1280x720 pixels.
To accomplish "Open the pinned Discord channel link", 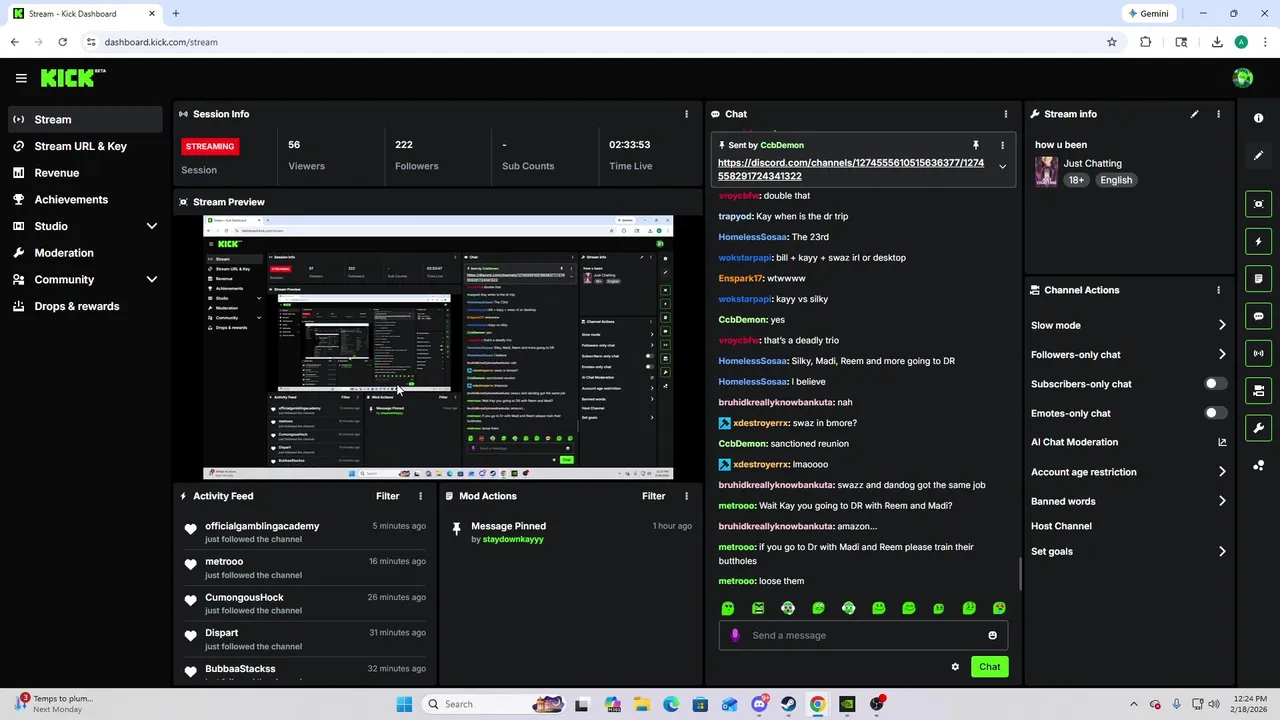I will pos(851,169).
